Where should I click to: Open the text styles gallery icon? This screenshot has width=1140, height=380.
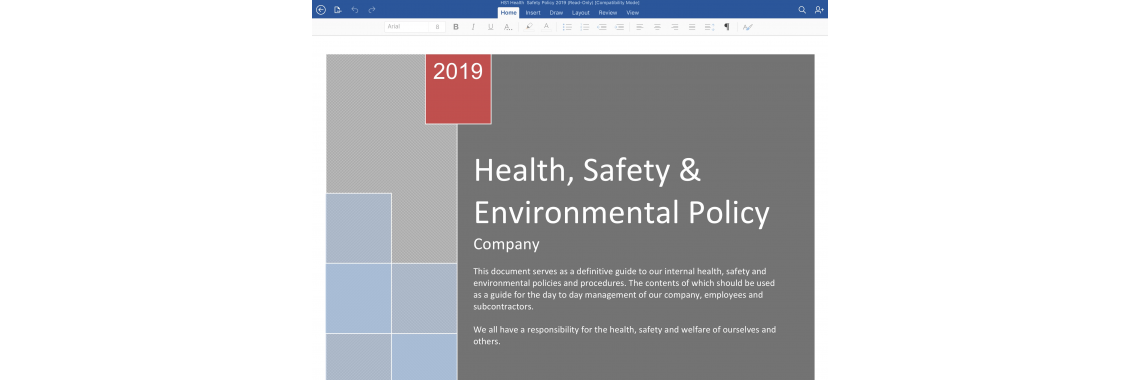pyautogui.click(x=748, y=27)
